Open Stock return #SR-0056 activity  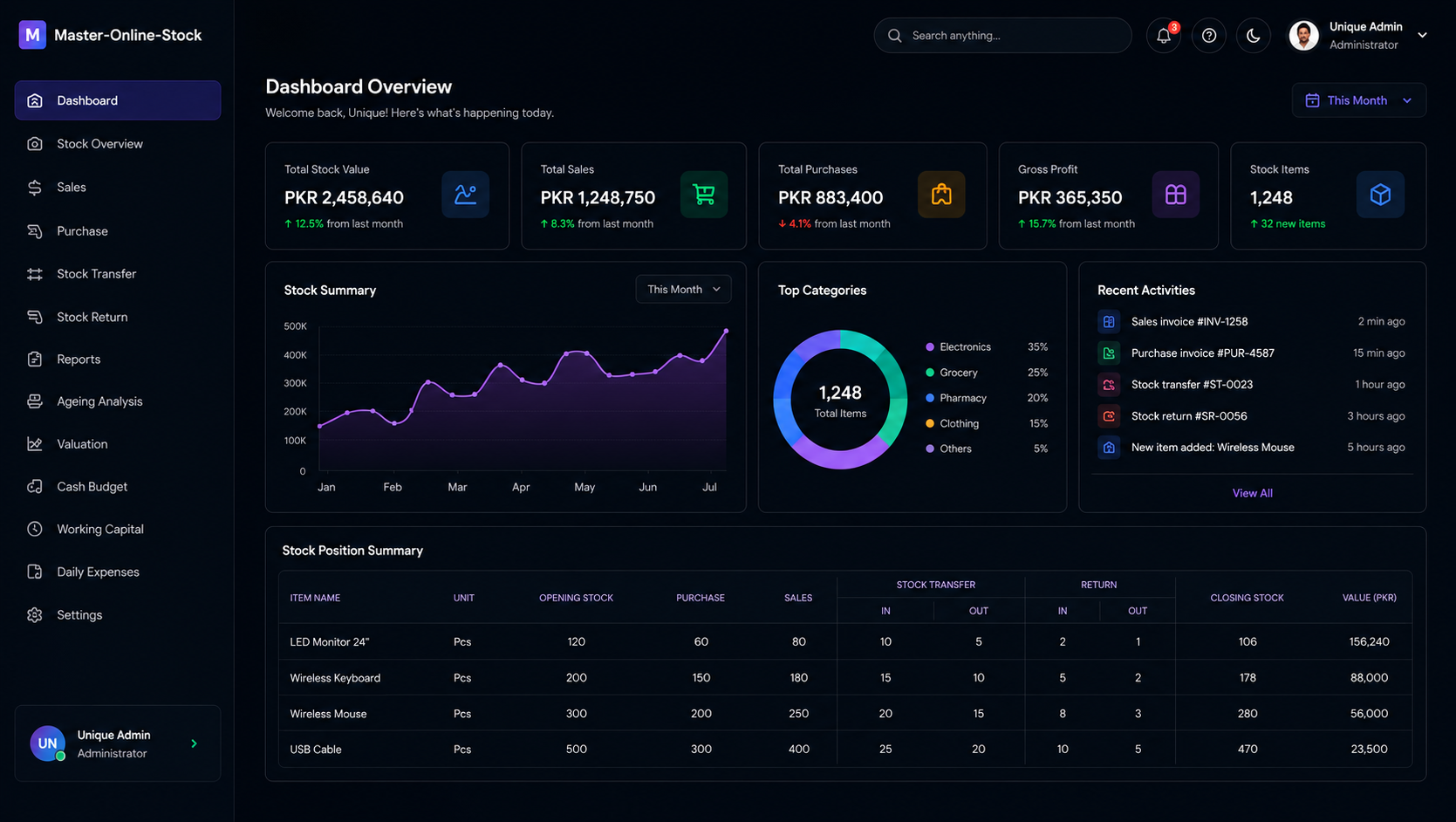1251,415
